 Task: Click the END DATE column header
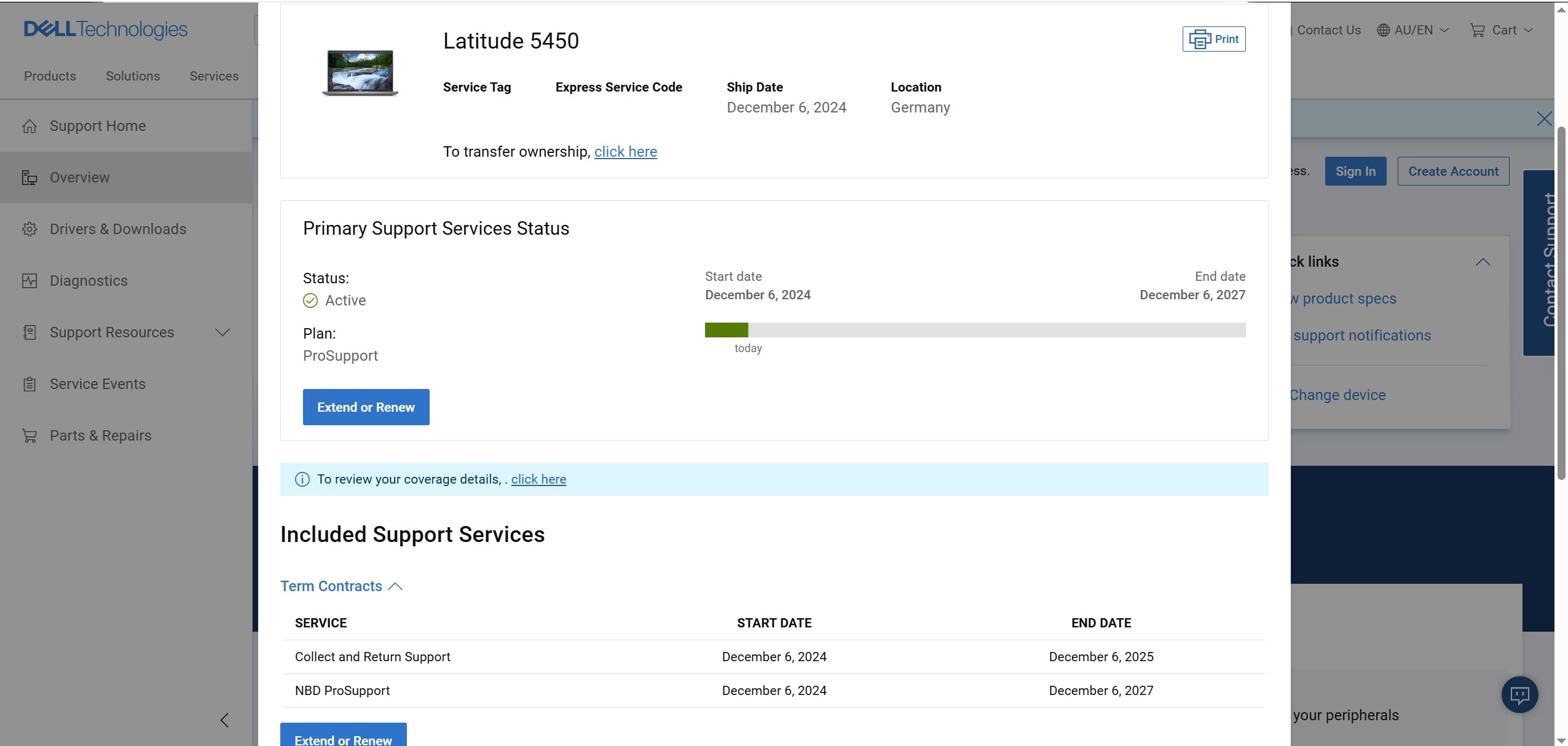coord(1101,623)
